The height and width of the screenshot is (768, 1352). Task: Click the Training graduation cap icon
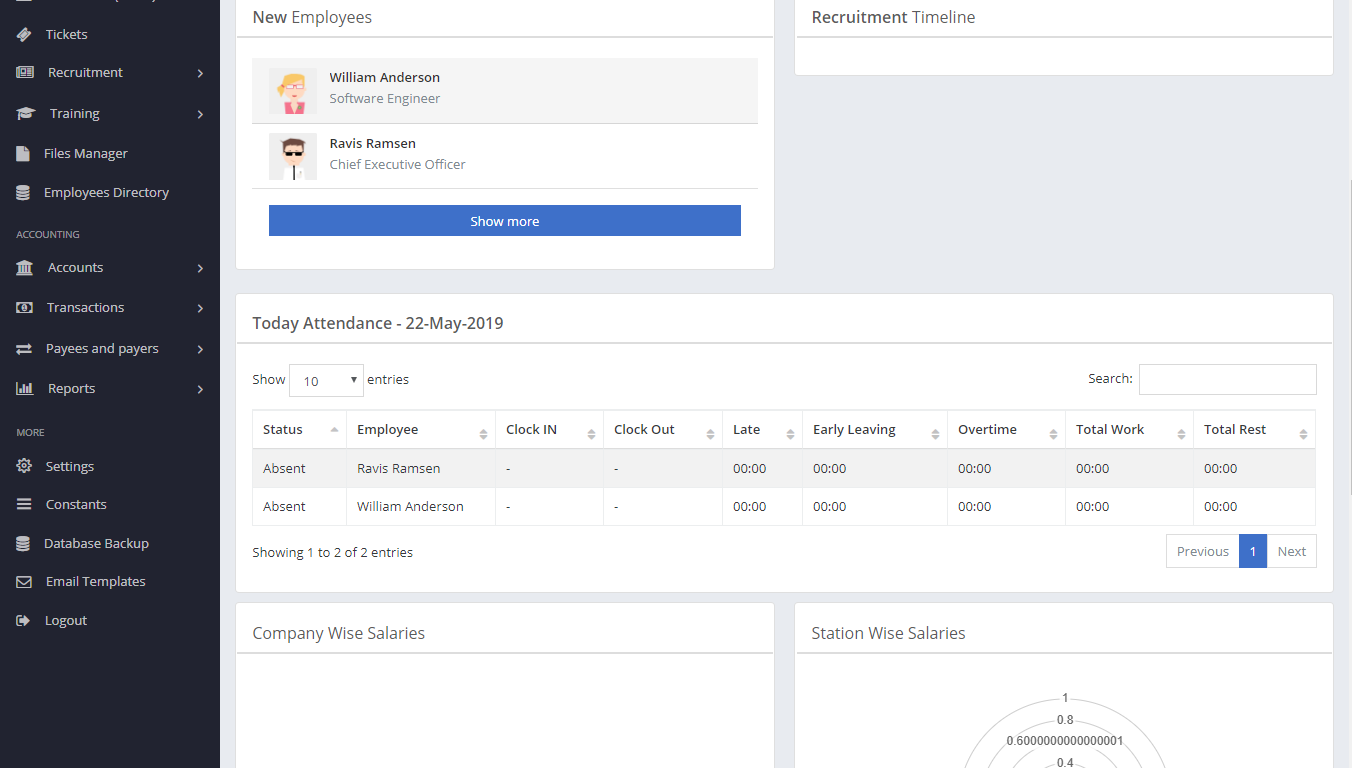(x=26, y=114)
